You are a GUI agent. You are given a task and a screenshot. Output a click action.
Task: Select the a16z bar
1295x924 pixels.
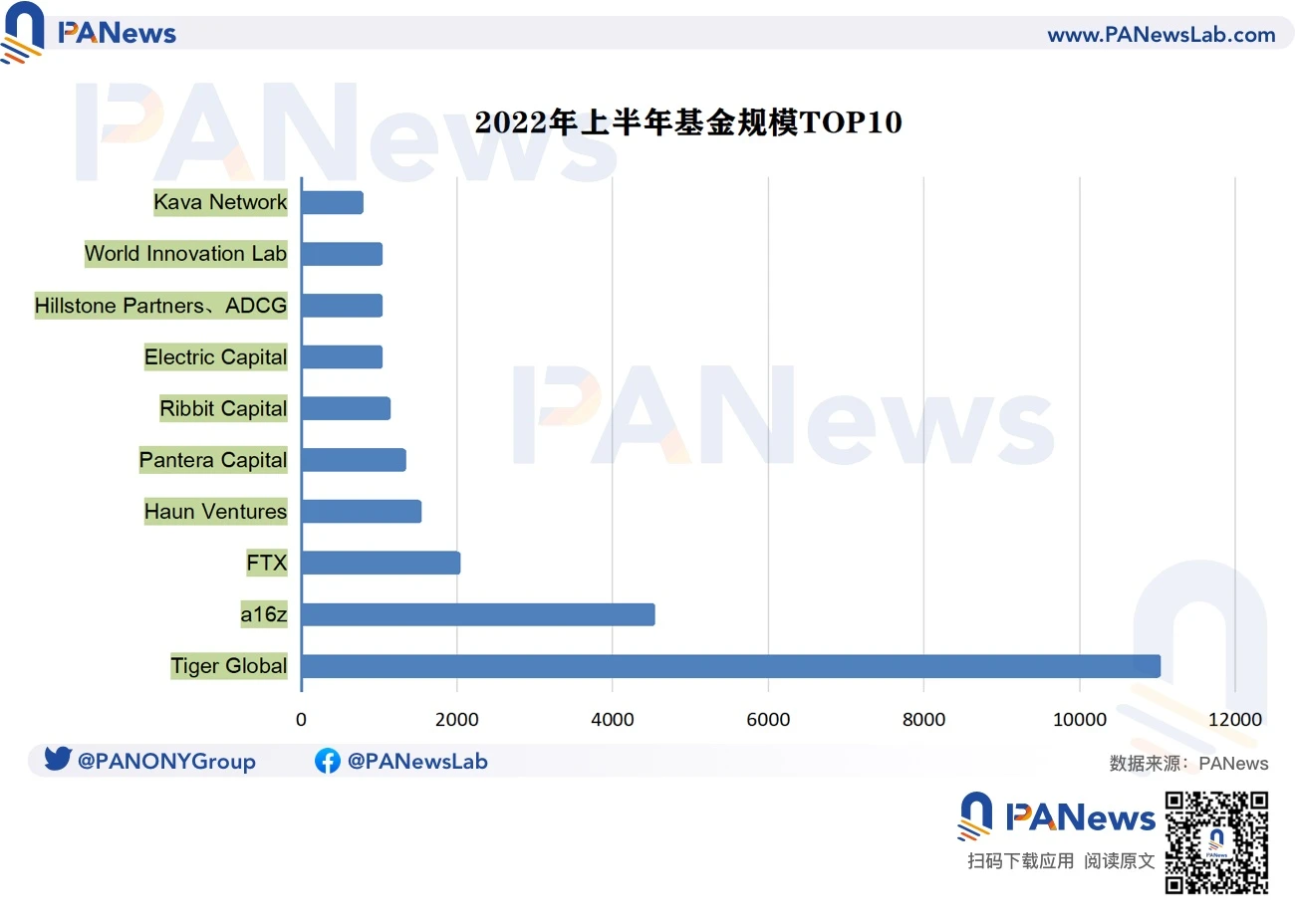point(478,614)
